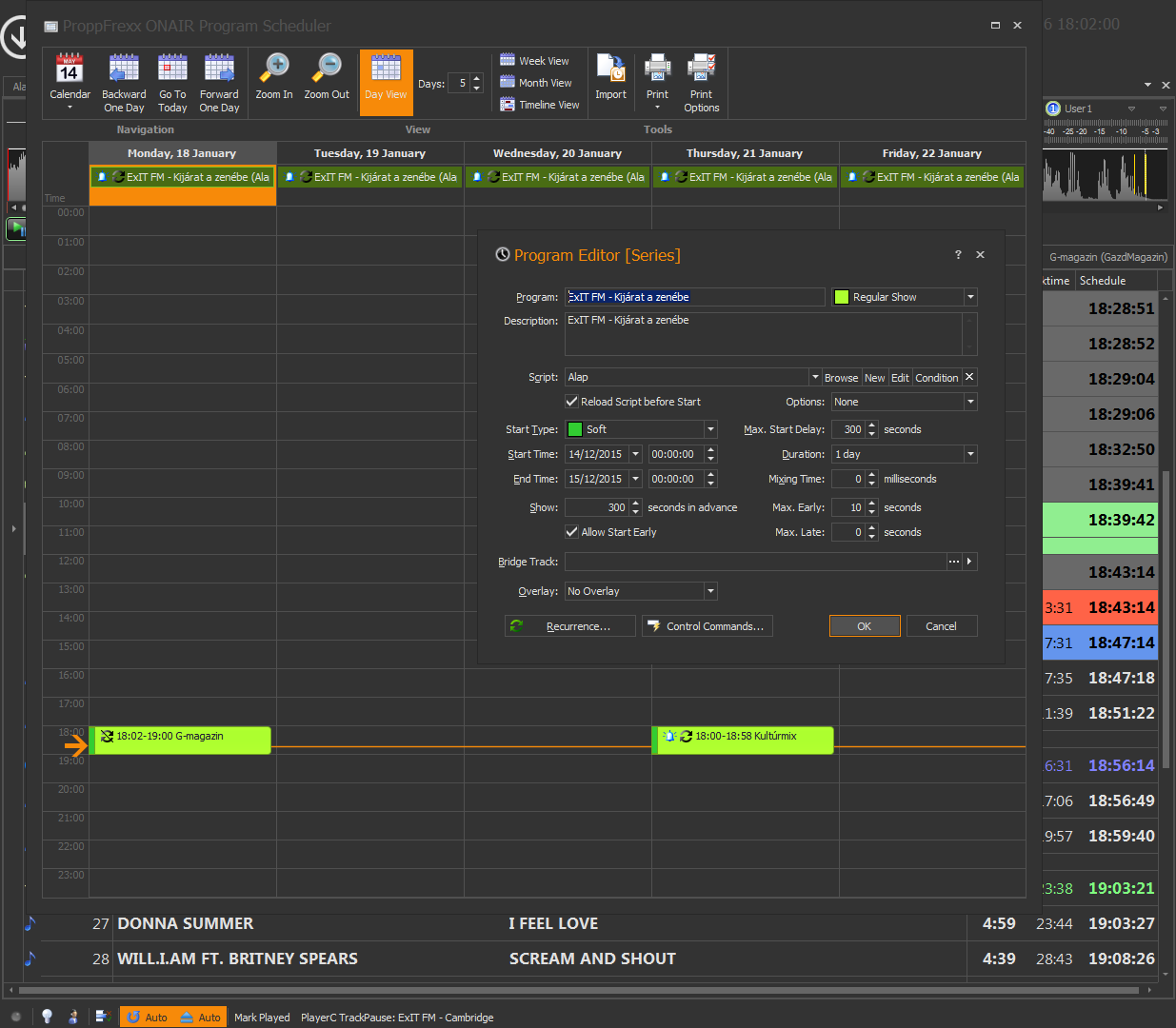Screen dimensions: 1176x1028
Task: Open Control Commands dialog
Action: 707,626
